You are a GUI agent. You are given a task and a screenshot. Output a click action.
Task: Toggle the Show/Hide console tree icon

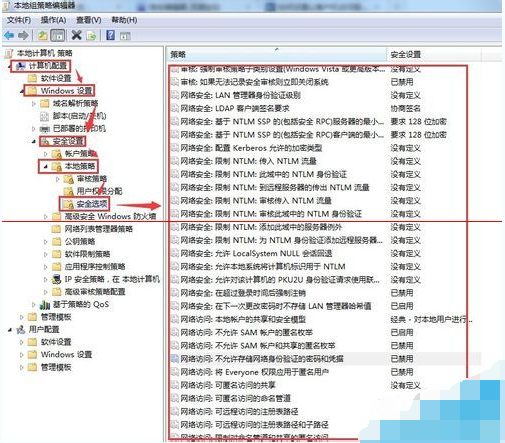pyautogui.click(x=58, y=35)
